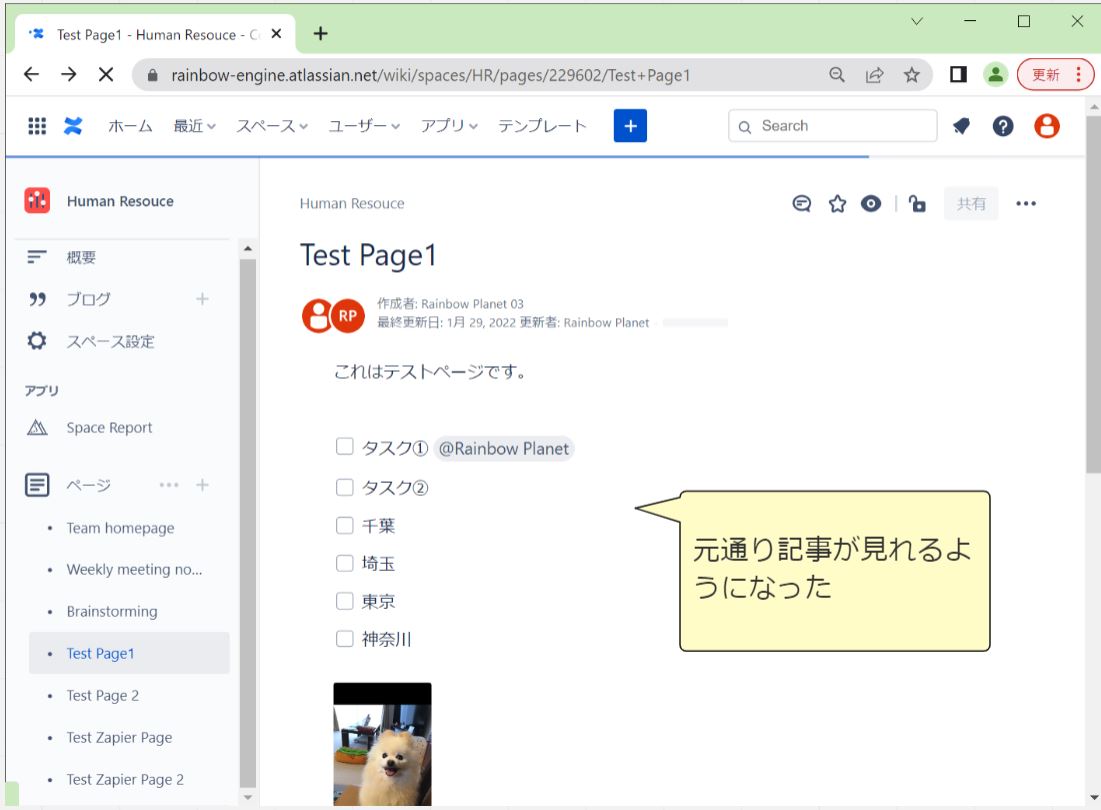
Task: Open the page more actions menu
Action: point(1026,204)
